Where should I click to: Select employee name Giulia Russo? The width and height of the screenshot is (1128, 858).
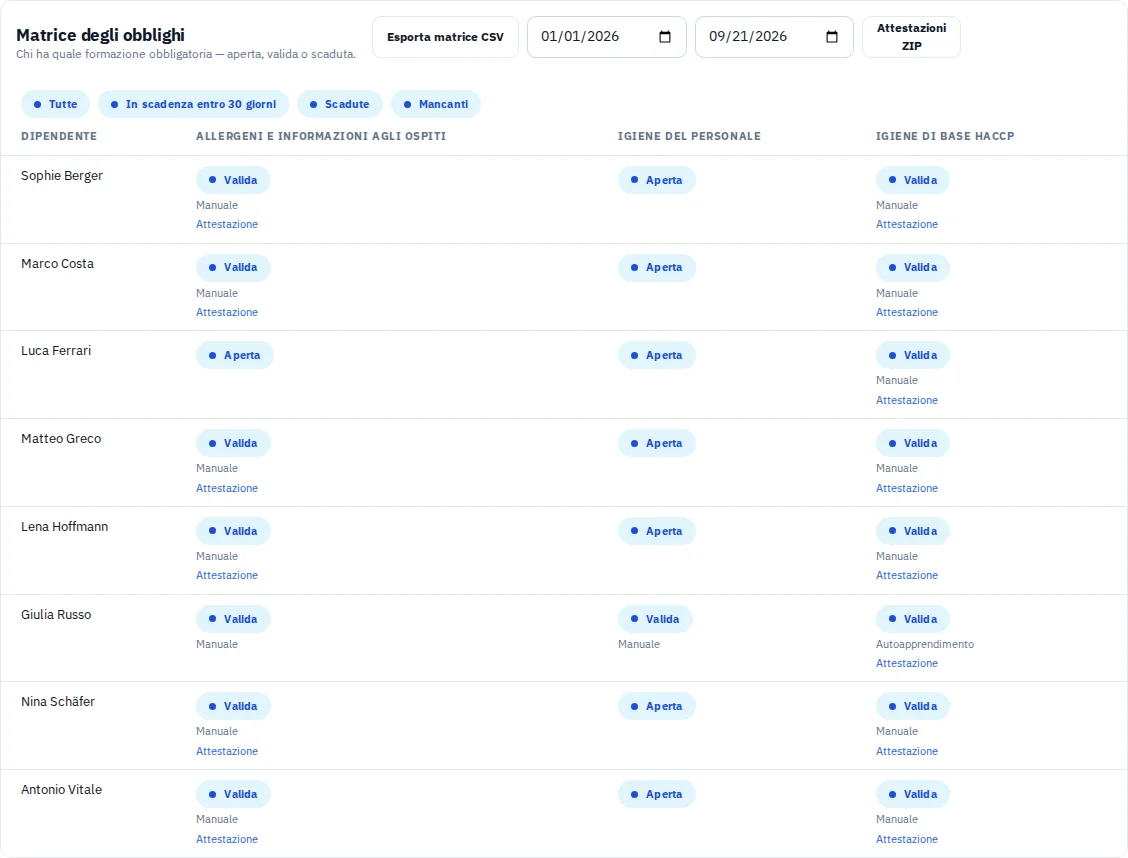pyautogui.click(x=56, y=614)
